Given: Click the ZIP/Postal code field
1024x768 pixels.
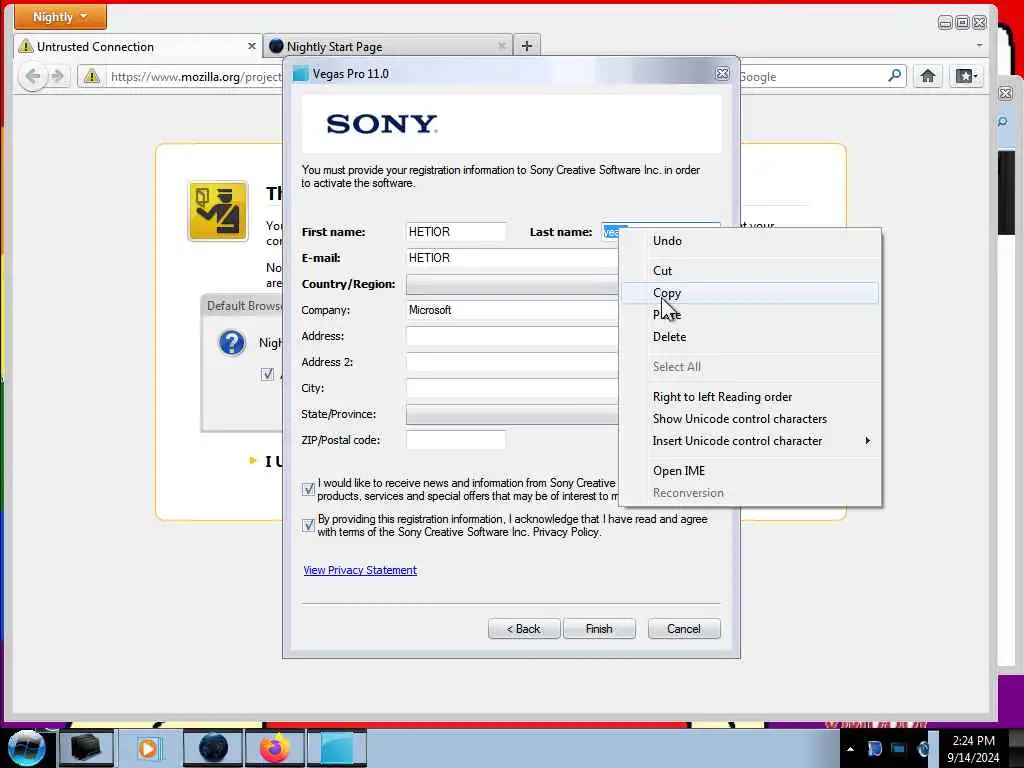Looking at the screenshot, I should 456,440.
